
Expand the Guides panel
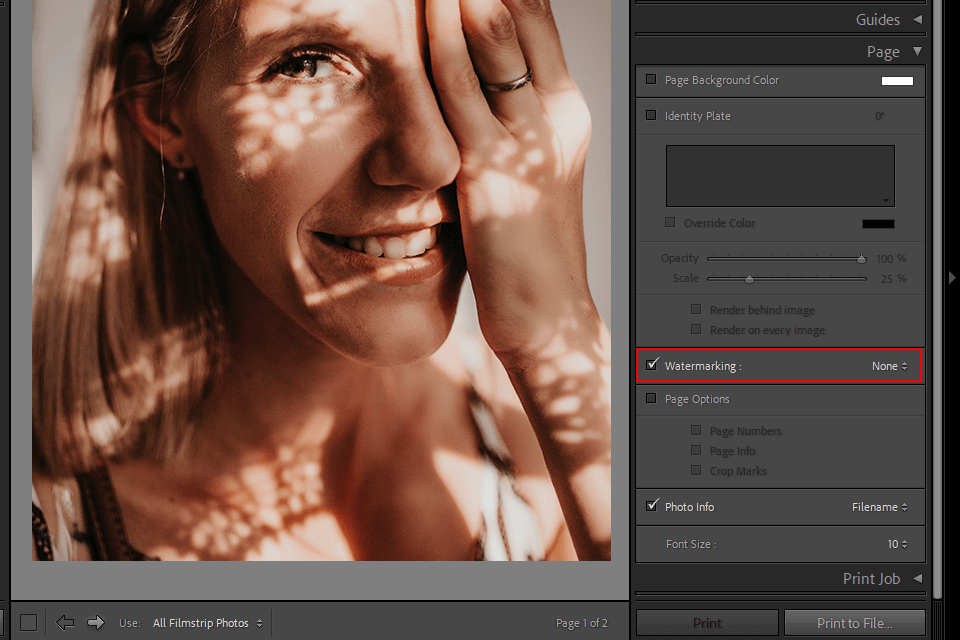click(917, 19)
